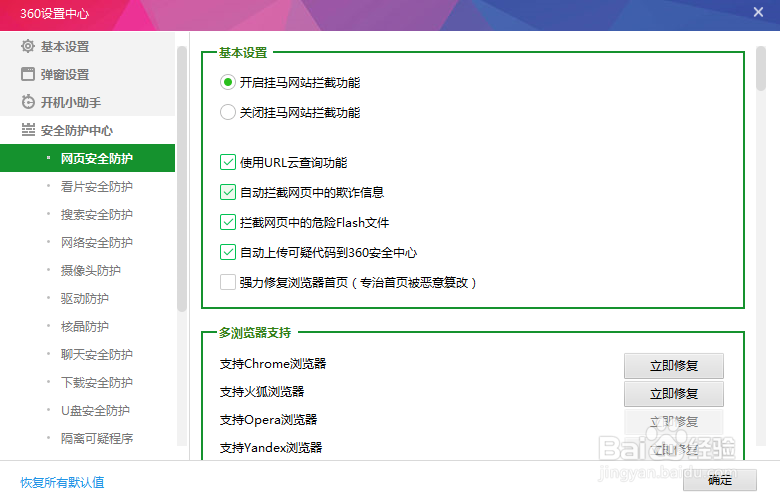Select 驱动防护 item
Viewport: 780px width, 500px height.
[x=88, y=298]
